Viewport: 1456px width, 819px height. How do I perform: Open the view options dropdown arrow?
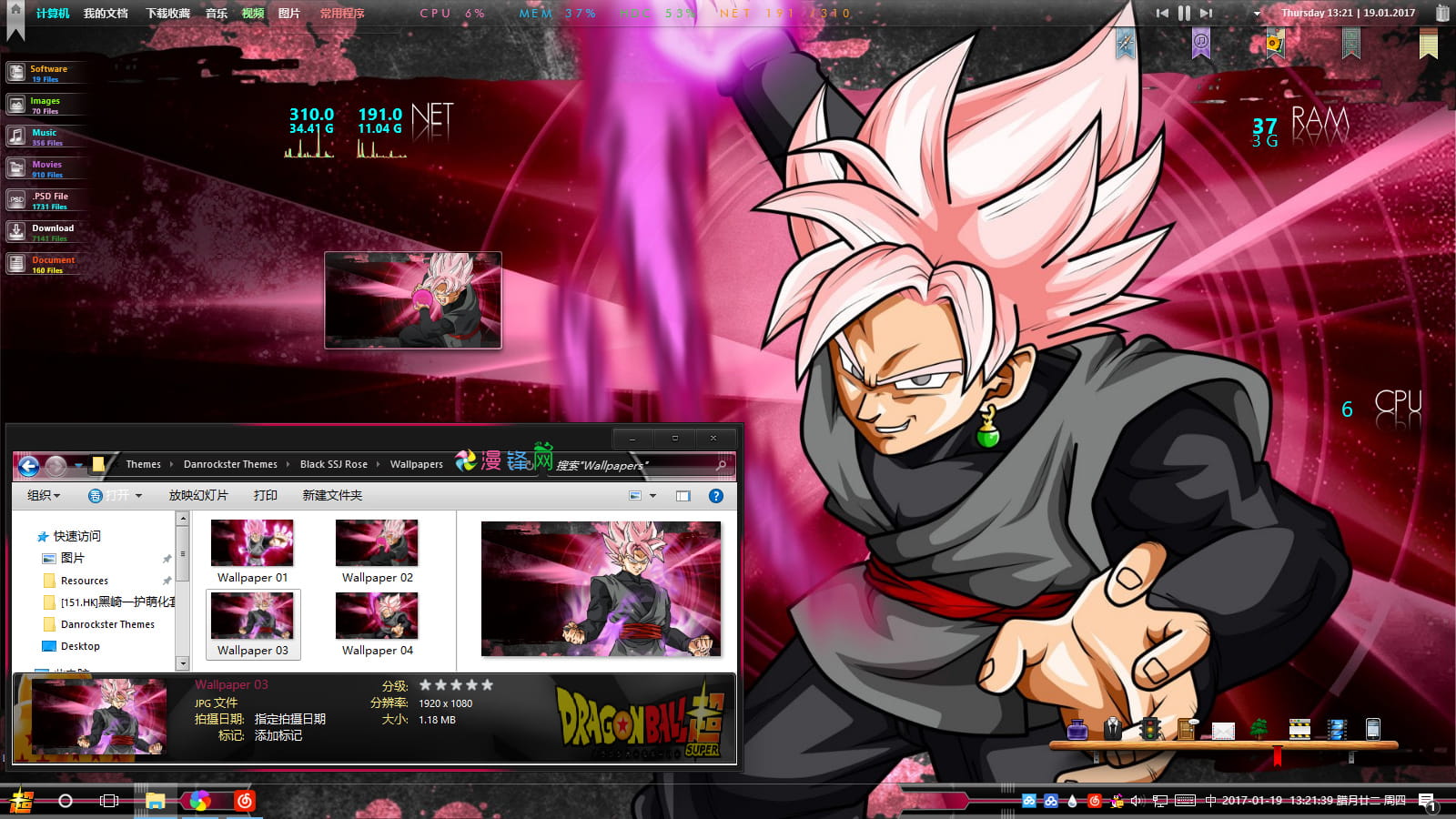point(652,496)
